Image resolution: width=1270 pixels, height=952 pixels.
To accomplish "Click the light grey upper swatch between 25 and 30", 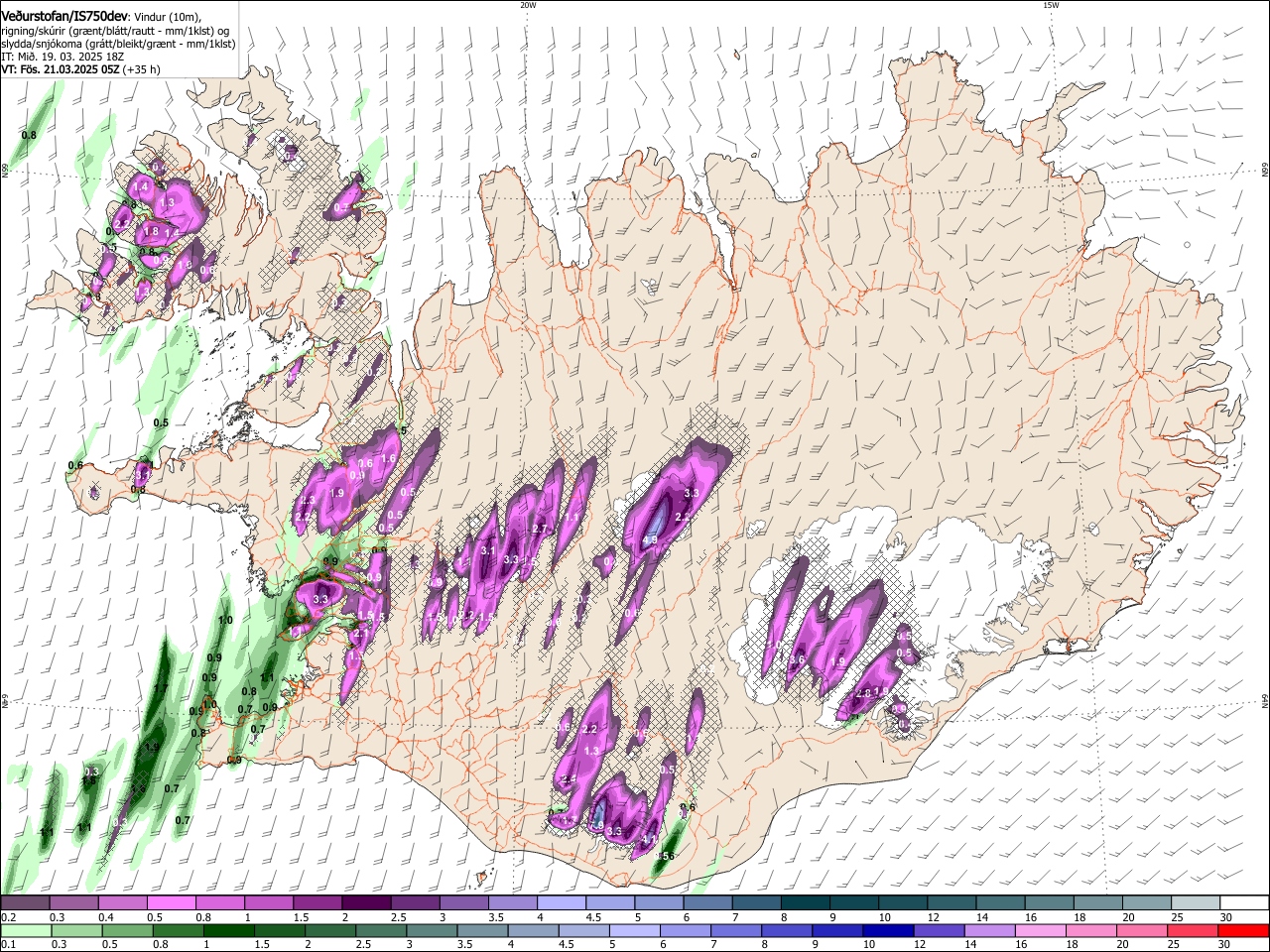I will tap(1197, 903).
